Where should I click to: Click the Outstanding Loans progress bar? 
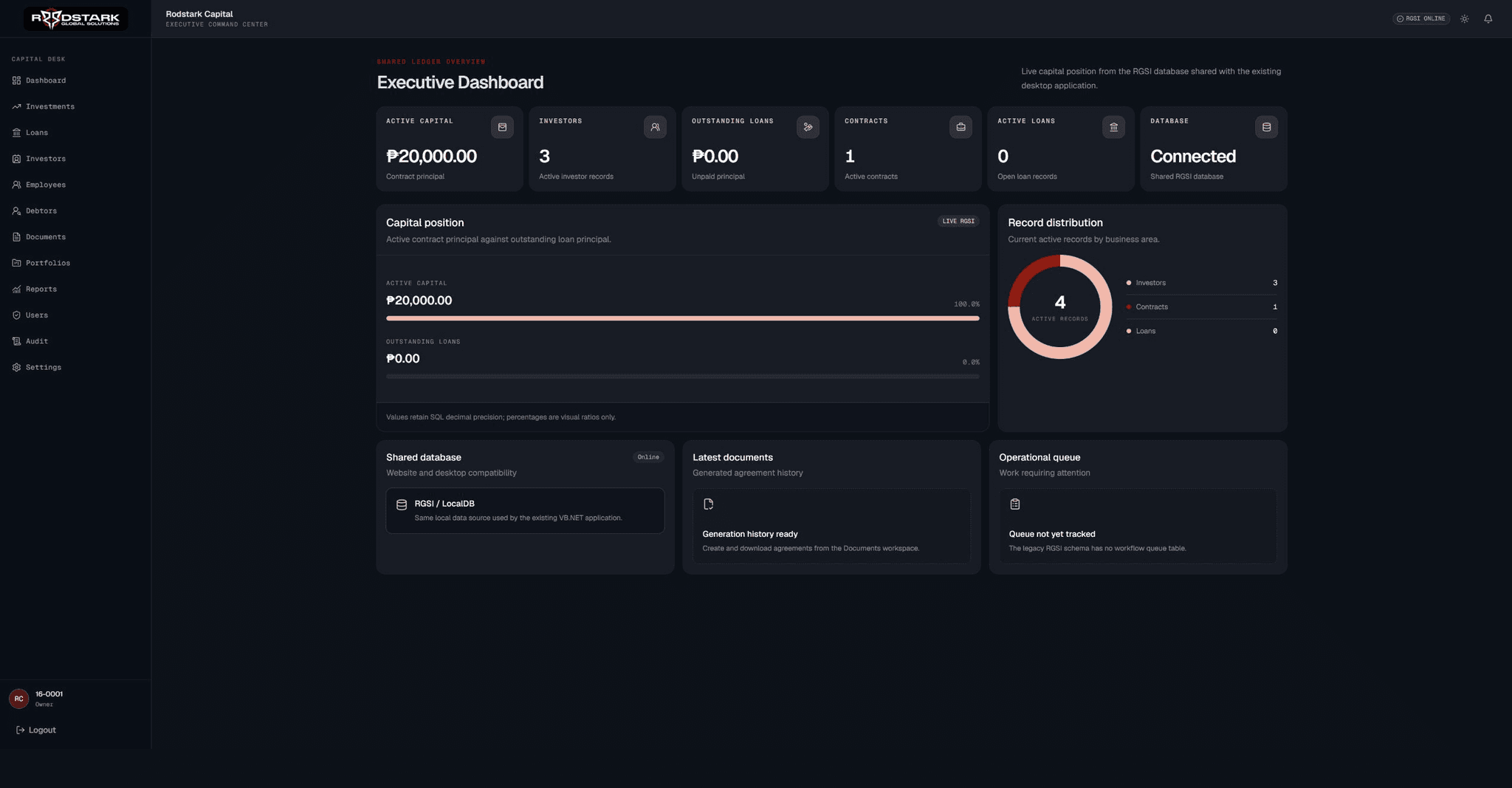click(683, 377)
